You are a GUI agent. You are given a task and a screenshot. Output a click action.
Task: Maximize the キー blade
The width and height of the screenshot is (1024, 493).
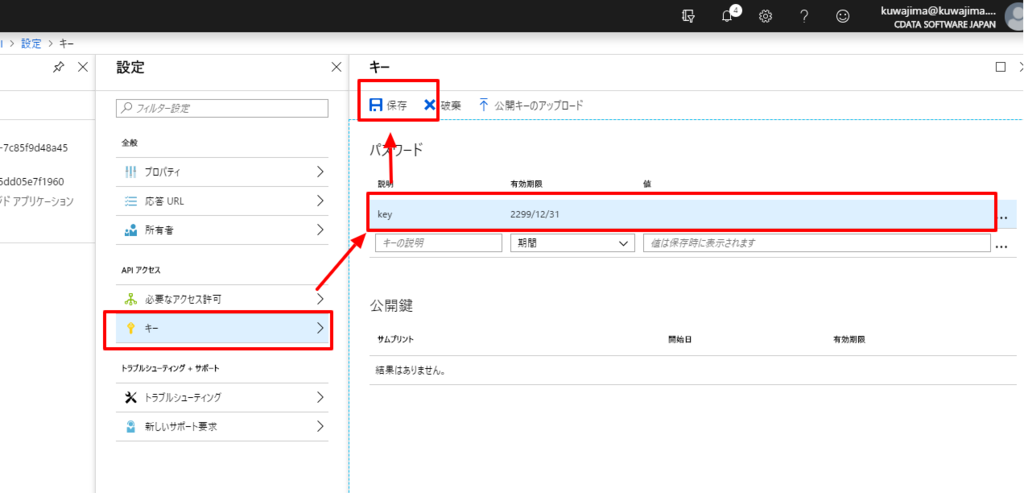point(1000,67)
